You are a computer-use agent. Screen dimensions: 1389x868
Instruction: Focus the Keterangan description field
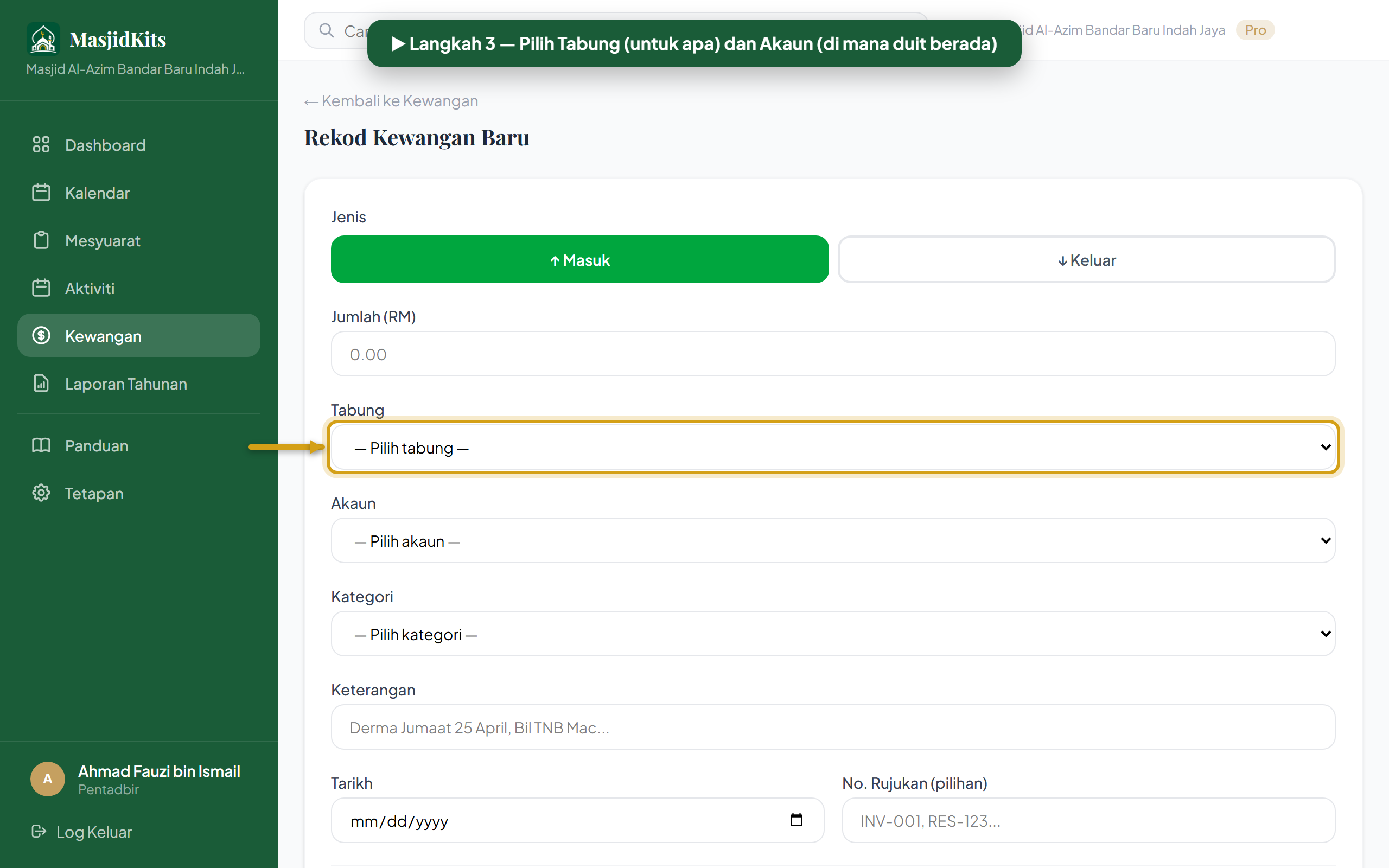coord(833,727)
